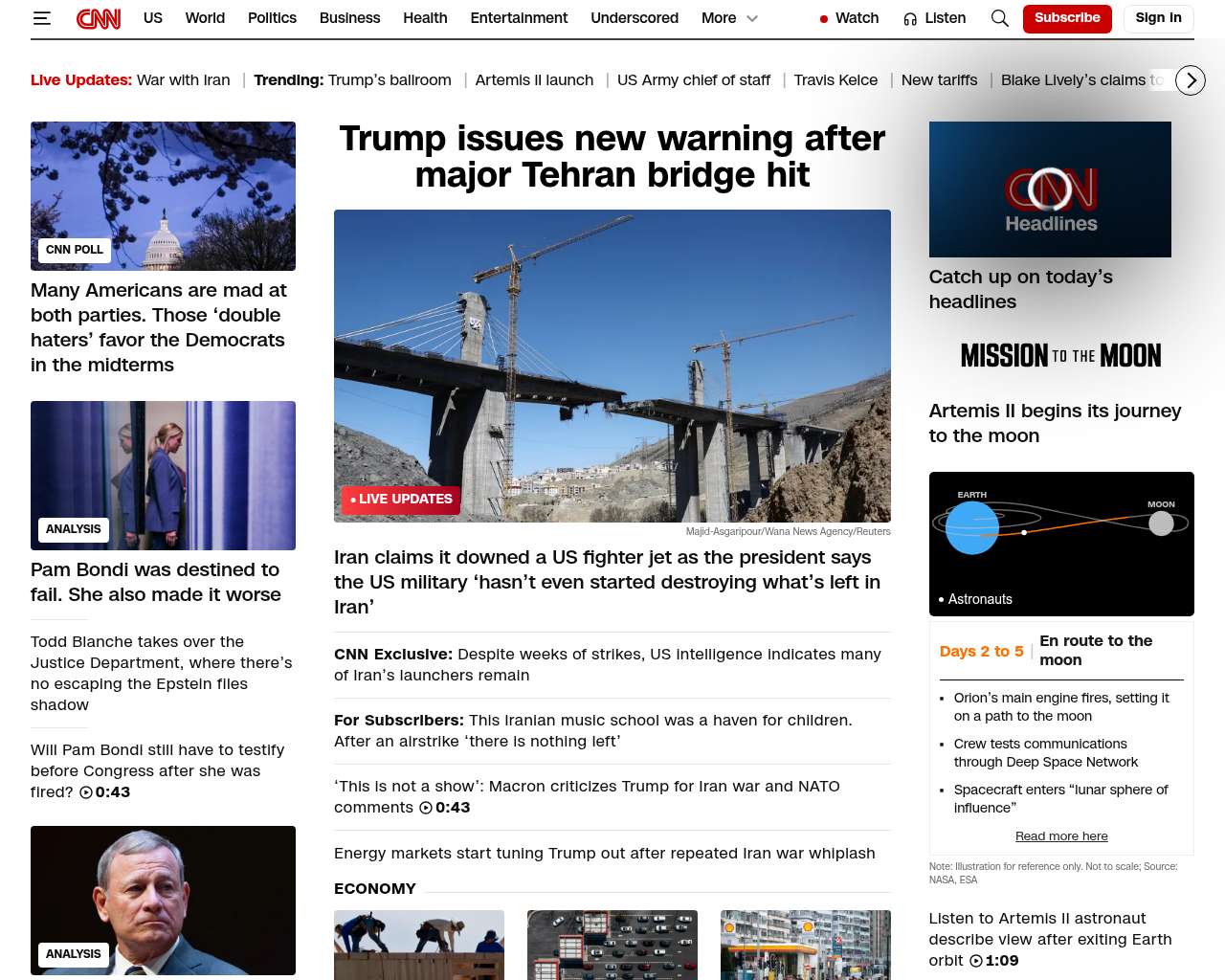
Task: Select the Days 2 to 5 timeline label
Action: [981, 652]
